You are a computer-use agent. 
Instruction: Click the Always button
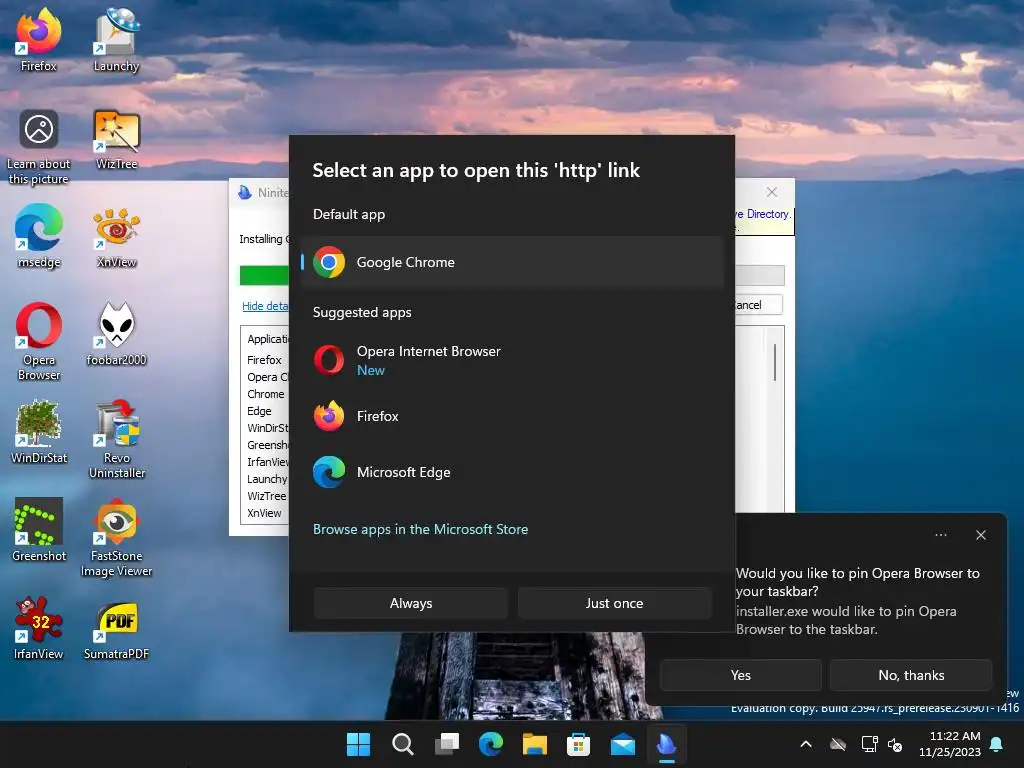coord(411,603)
